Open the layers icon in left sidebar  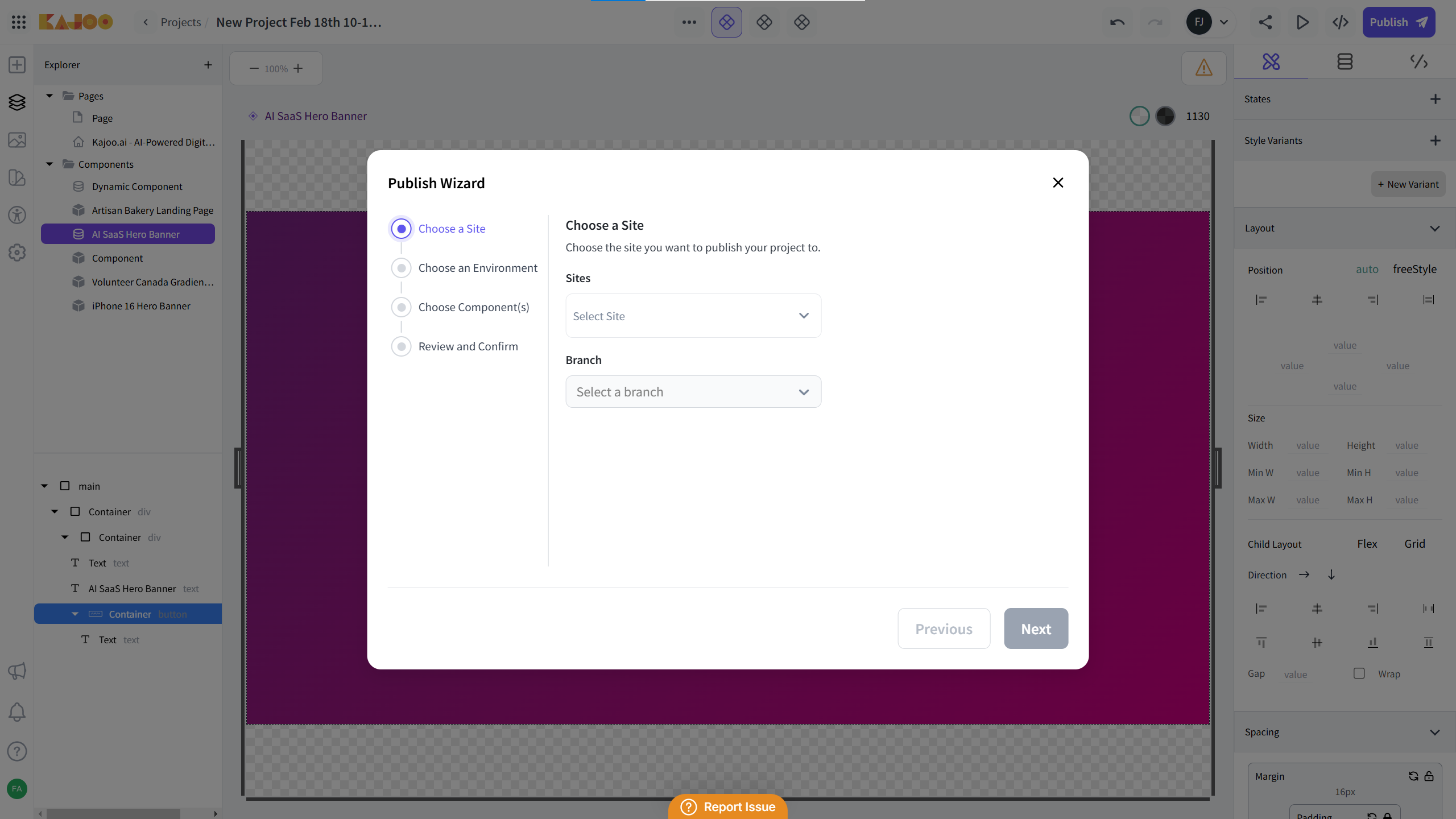17,102
